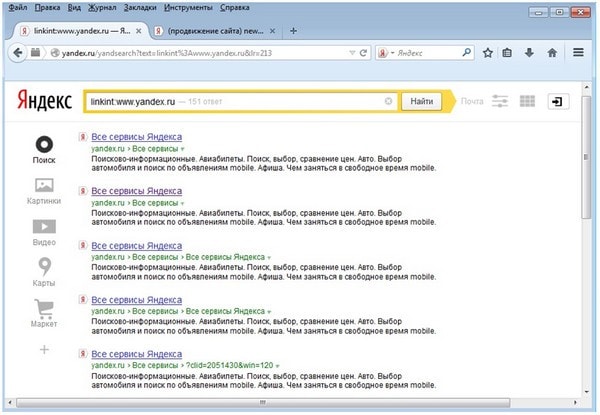Open the Yandex services grid icon
The width and height of the screenshot is (600, 415).
528,101
